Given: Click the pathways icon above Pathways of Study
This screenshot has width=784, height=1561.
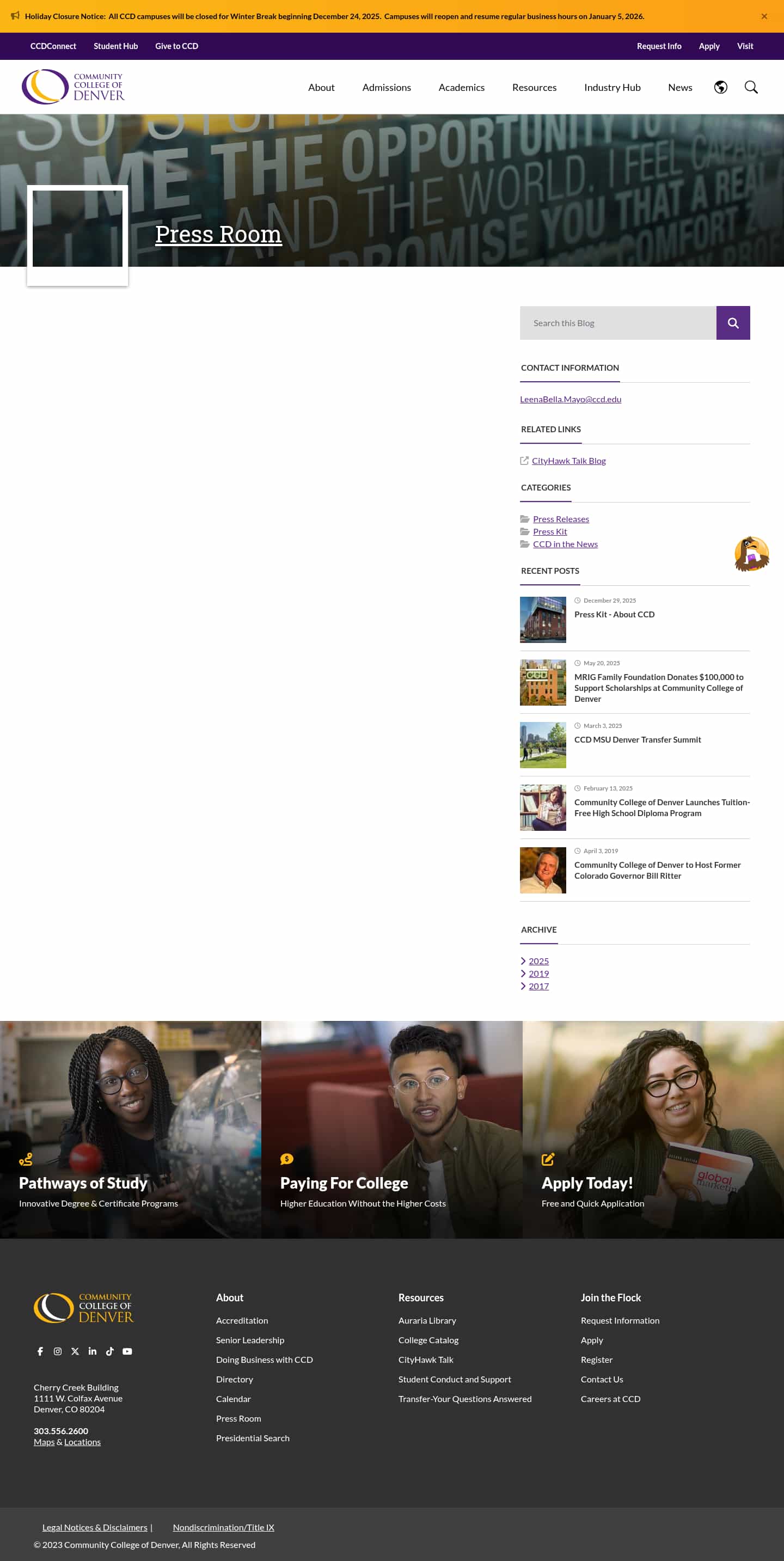Looking at the screenshot, I should click(x=26, y=1159).
